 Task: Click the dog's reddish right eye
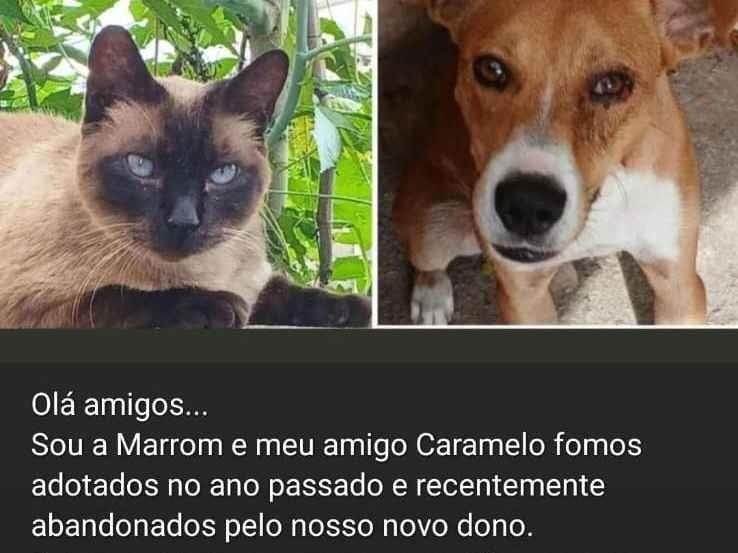(x=611, y=86)
